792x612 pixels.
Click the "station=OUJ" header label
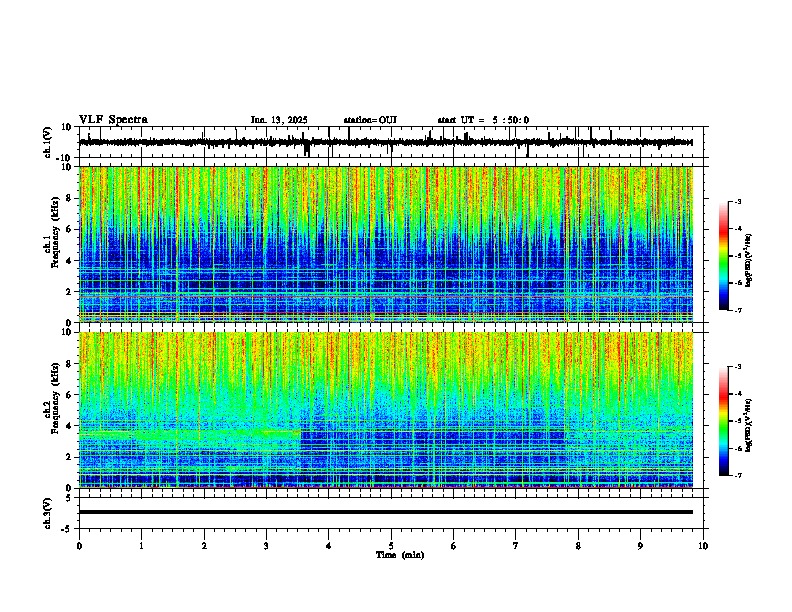point(370,120)
